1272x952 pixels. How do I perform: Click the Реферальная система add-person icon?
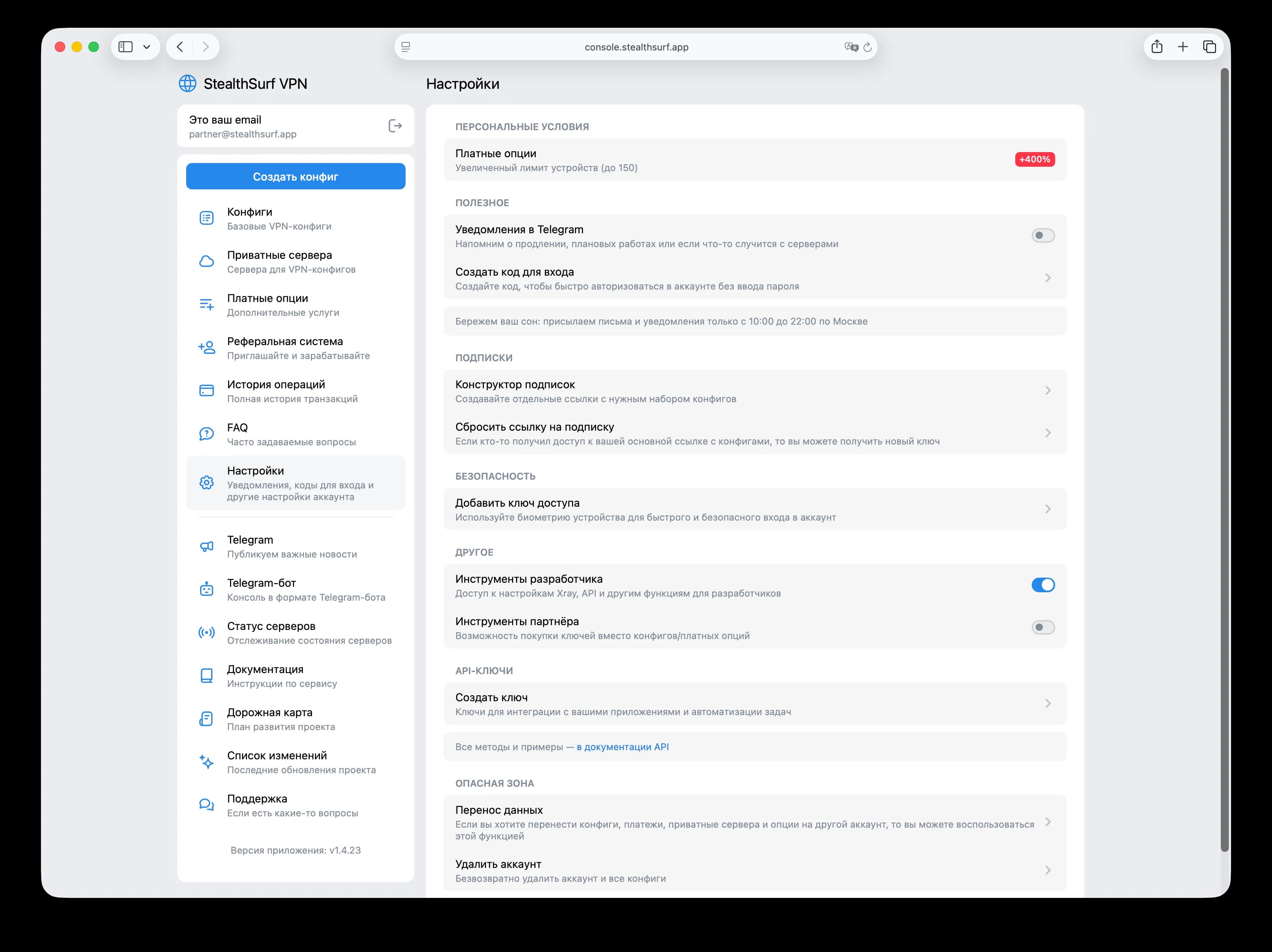coord(206,348)
